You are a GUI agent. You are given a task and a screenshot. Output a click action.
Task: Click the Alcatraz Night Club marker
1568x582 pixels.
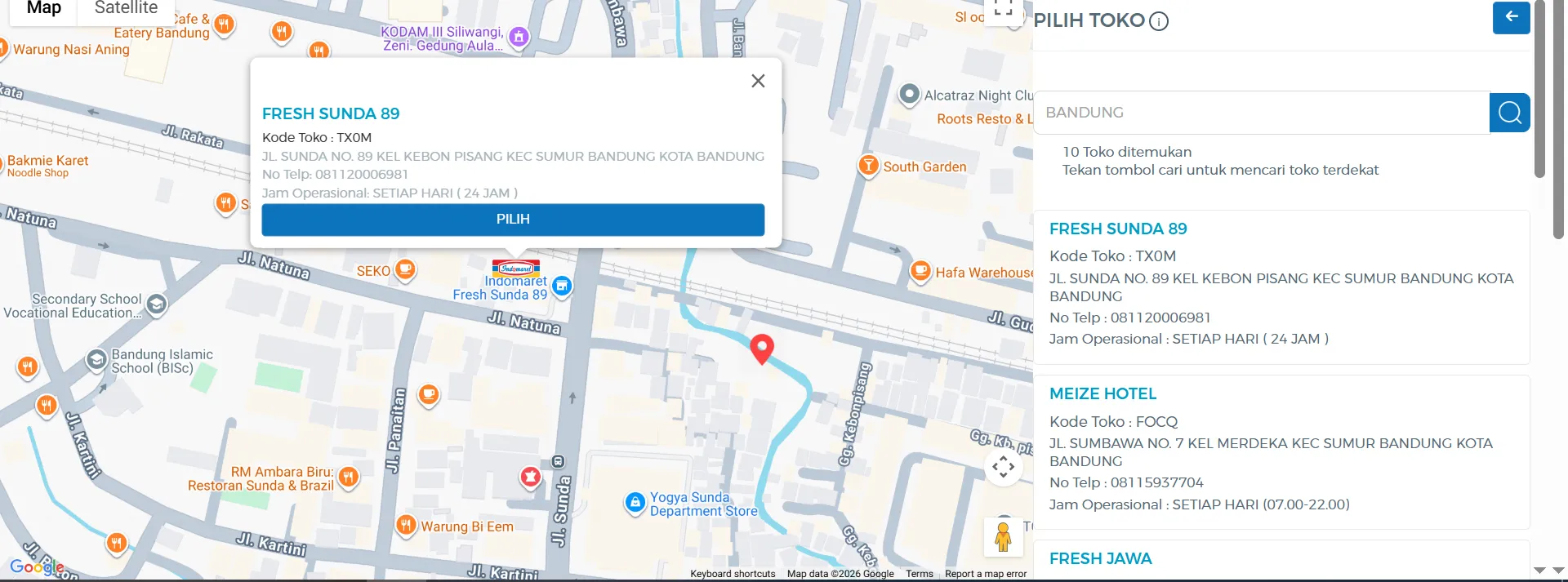tap(909, 95)
